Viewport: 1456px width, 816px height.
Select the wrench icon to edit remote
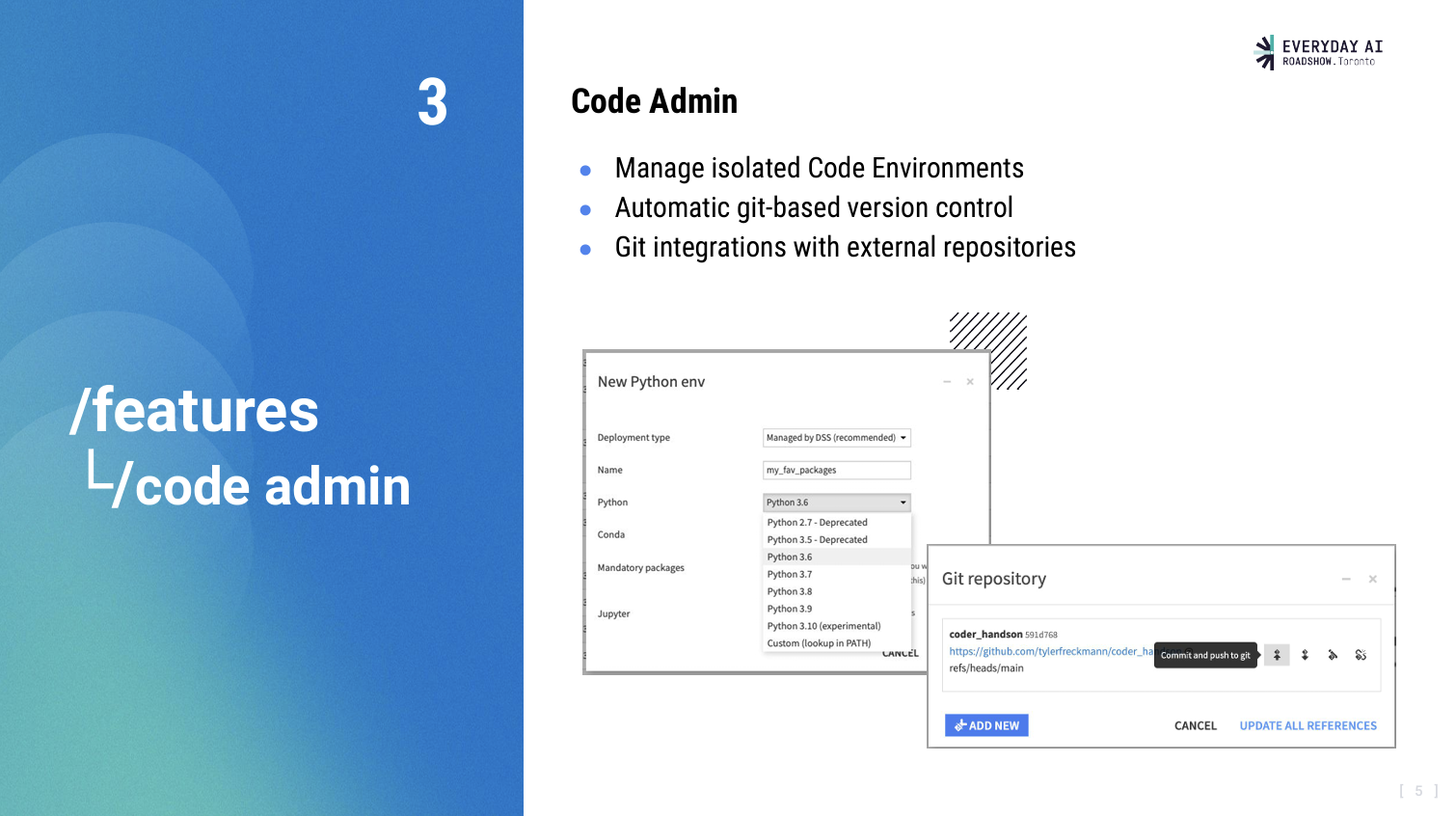(x=1334, y=655)
